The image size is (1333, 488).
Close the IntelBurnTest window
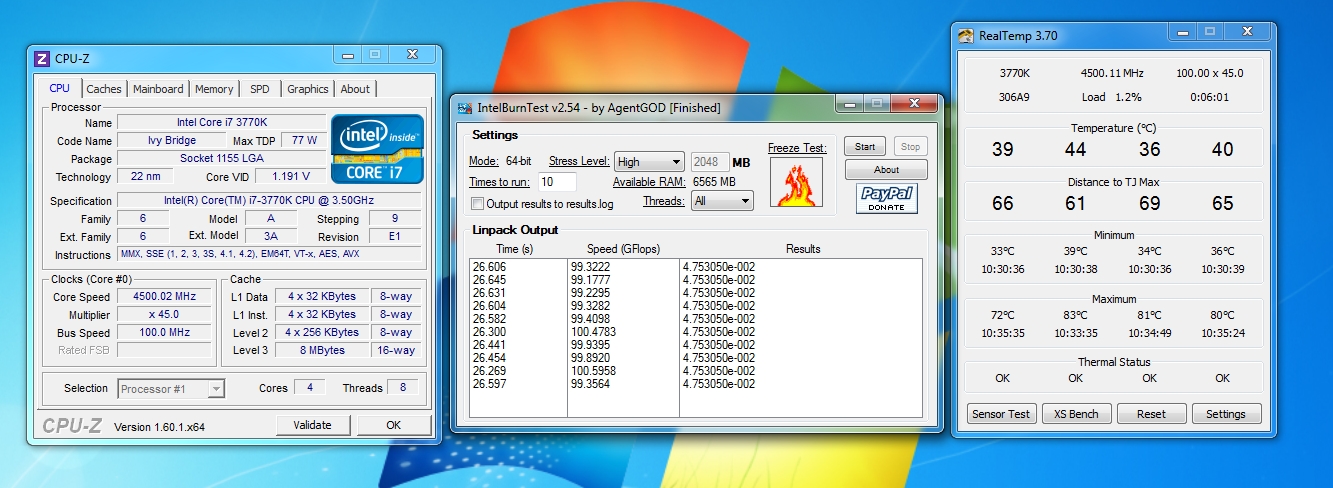pyautogui.click(x=914, y=103)
